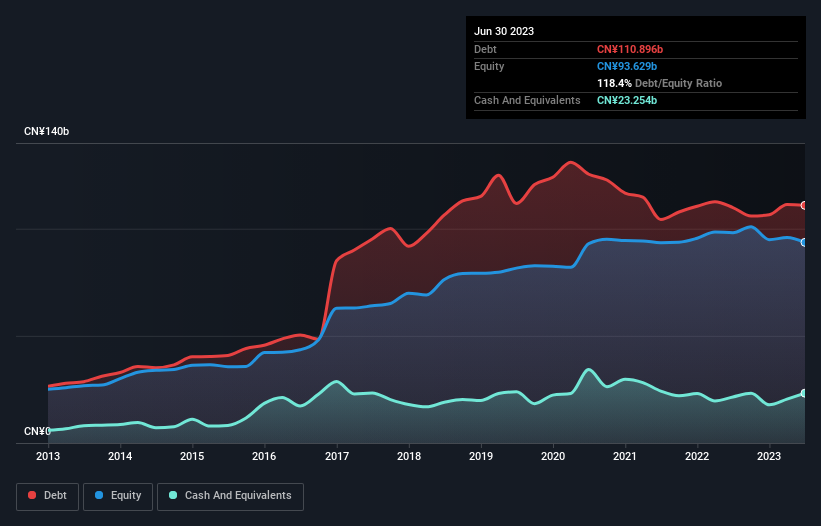821x526 pixels.
Task: Click the 2020 x-axis label
Action: tap(553, 456)
